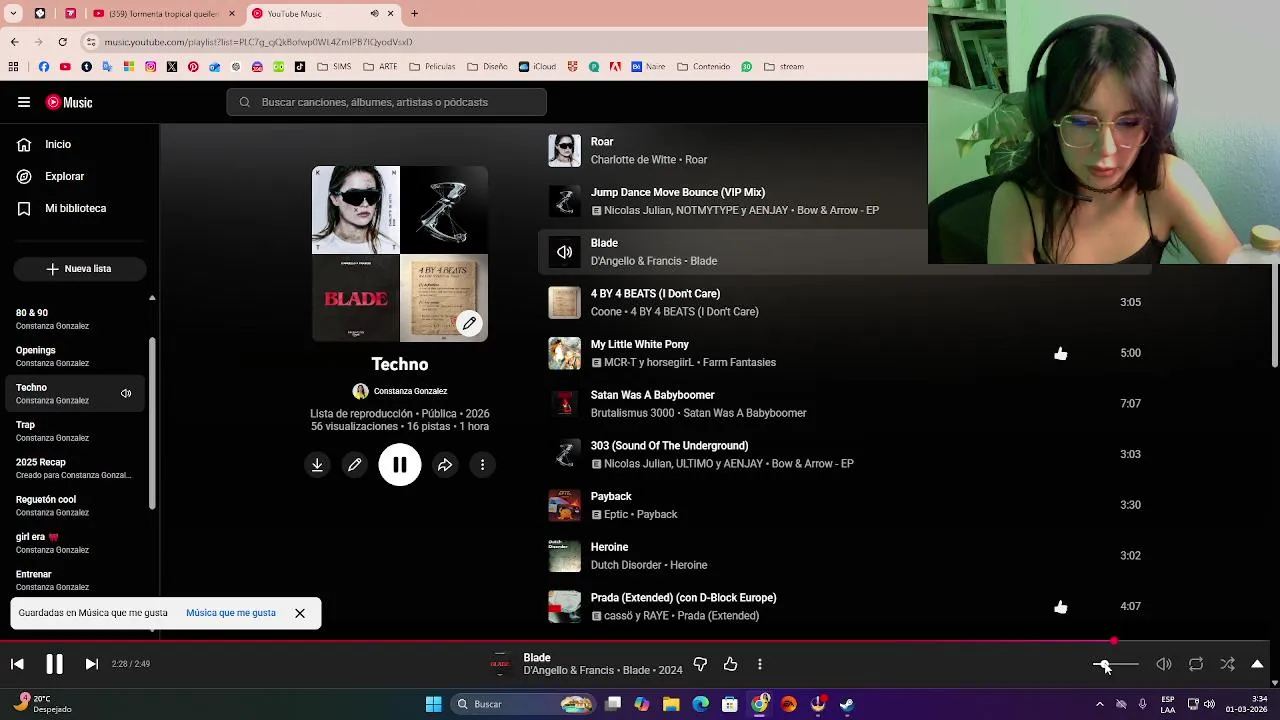
Task: Play Satan Was A Babyboomer
Action: [x=652, y=395]
